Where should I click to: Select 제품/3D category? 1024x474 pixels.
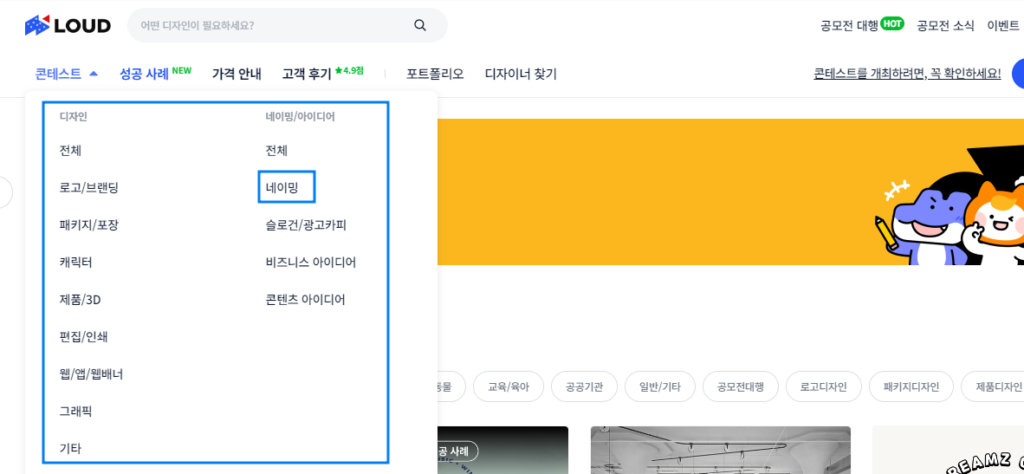[x=80, y=300]
